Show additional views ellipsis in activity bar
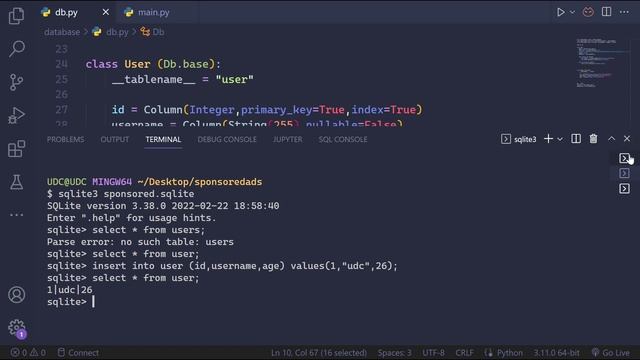 [16, 215]
